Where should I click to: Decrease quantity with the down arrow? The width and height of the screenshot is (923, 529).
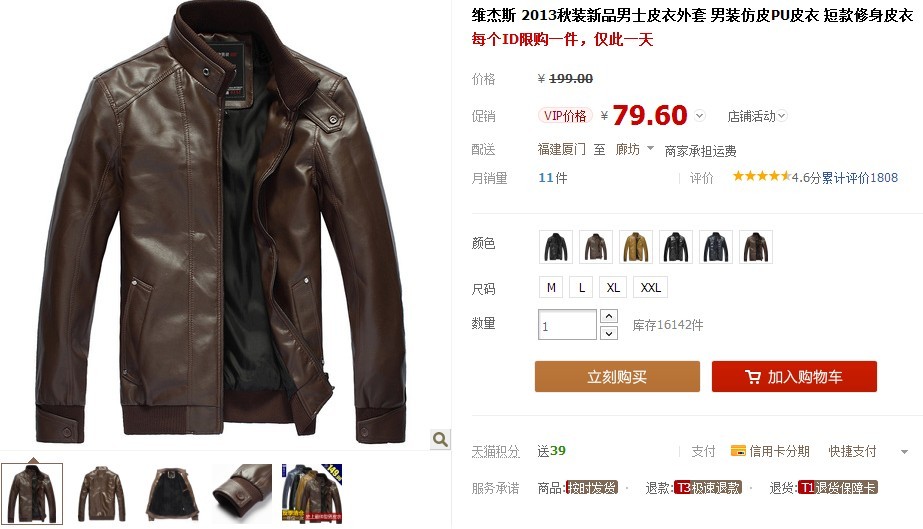609,333
